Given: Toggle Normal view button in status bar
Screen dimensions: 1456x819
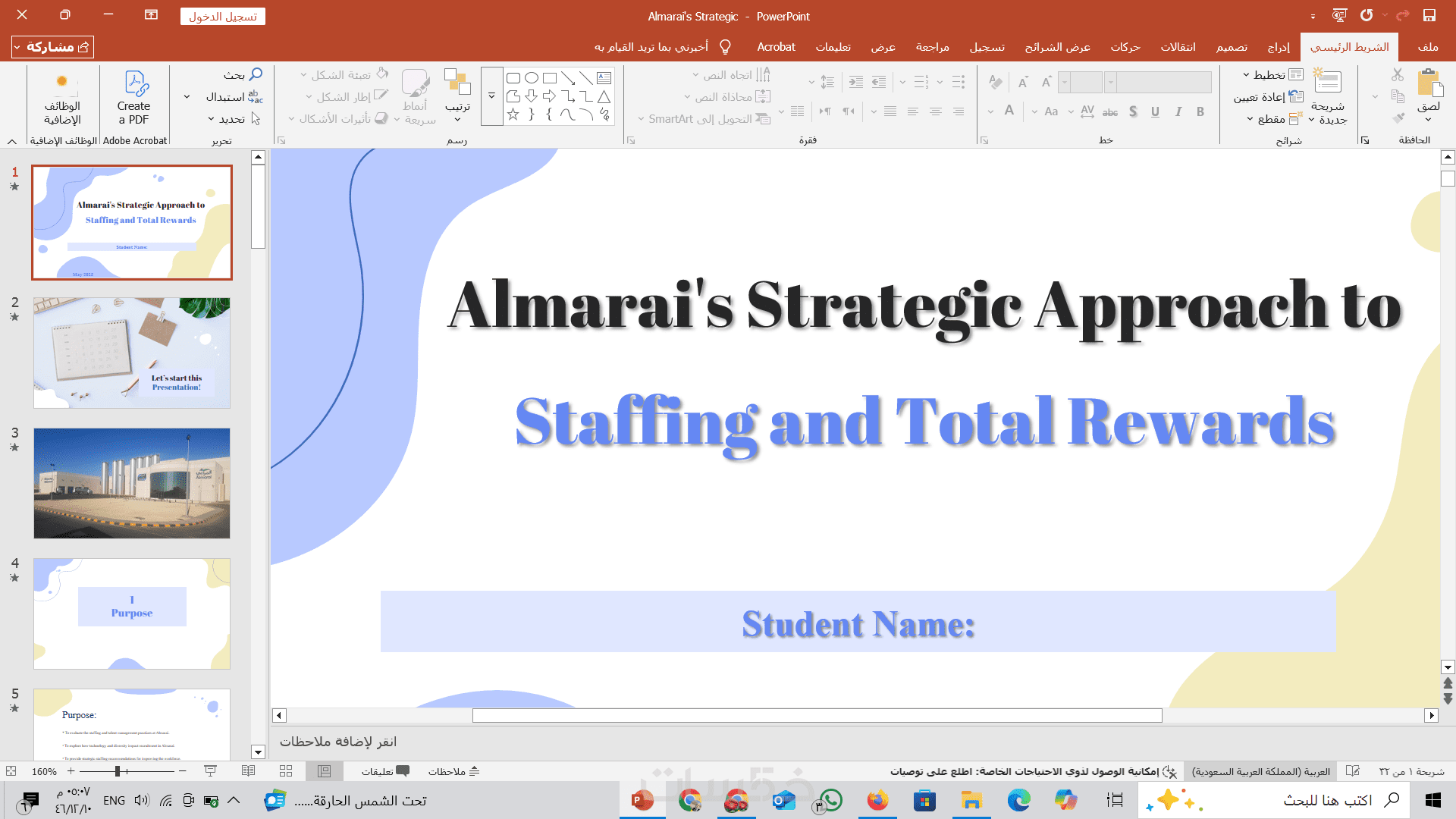Looking at the screenshot, I should coord(324,771).
